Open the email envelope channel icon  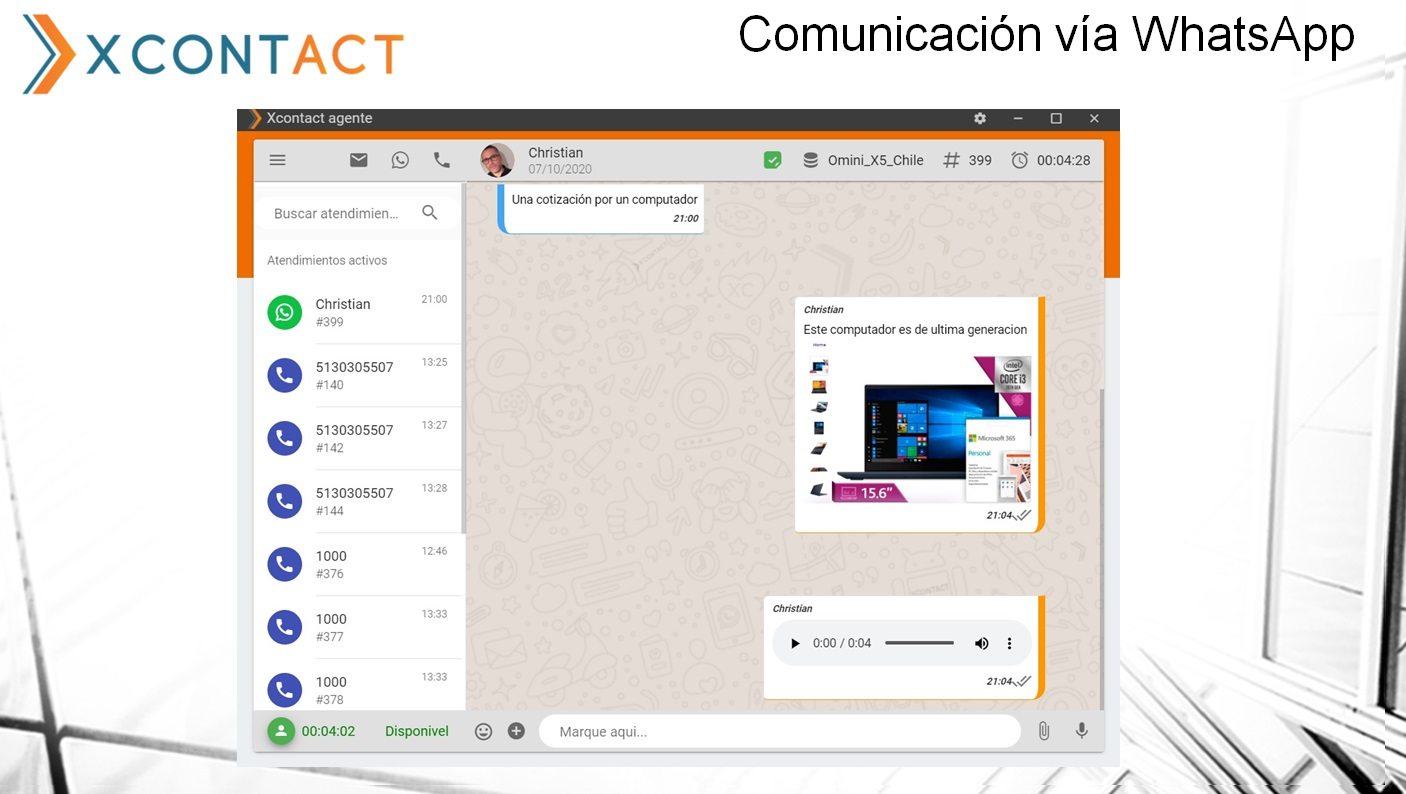click(359, 160)
